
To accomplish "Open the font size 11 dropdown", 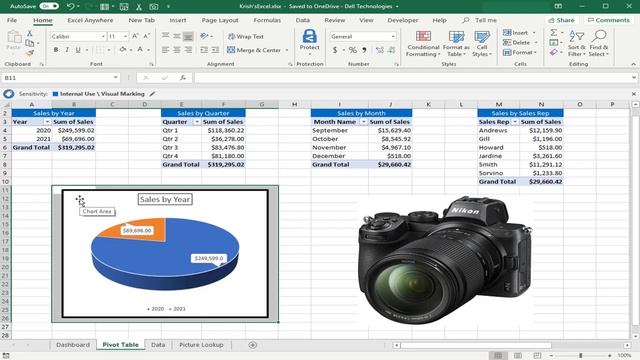I will point(125,36).
